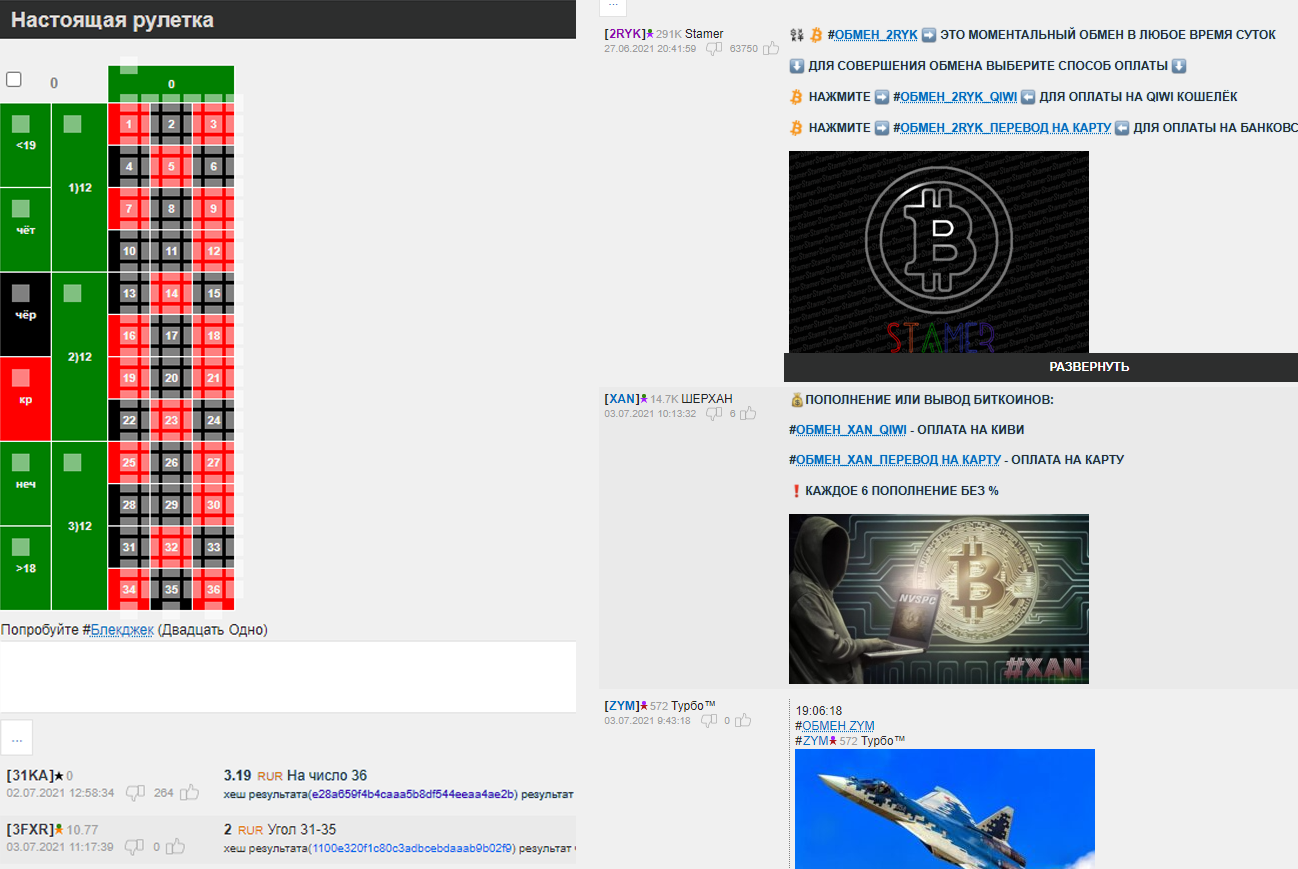The width and height of the screenshot is (1298, 869).
Task: Open the '...' button above the 2RYK post
Action: (612, 5)
